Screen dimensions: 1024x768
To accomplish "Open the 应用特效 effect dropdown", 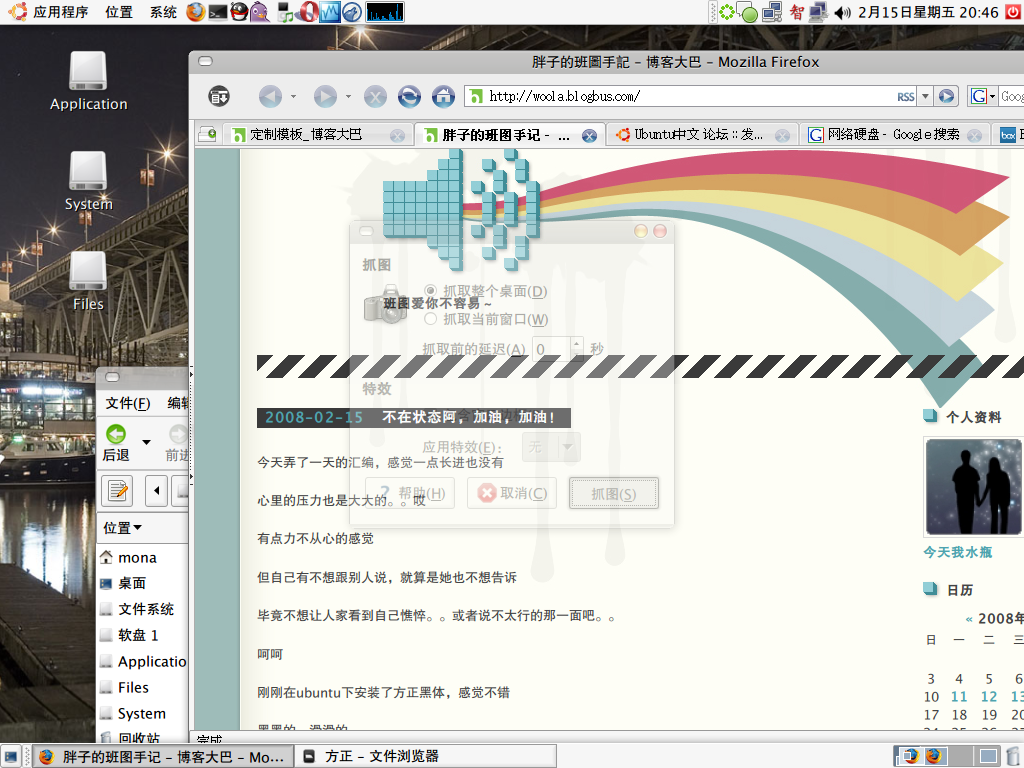I will [x=551, y=447].
